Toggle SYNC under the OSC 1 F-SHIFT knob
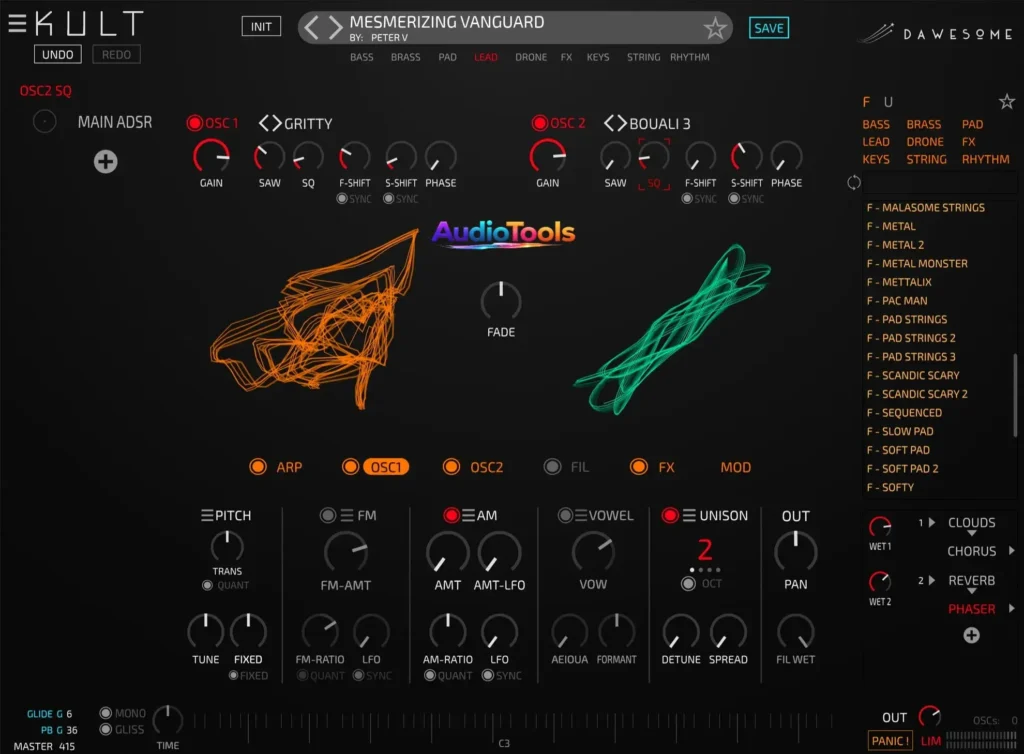 pos(341,198)
